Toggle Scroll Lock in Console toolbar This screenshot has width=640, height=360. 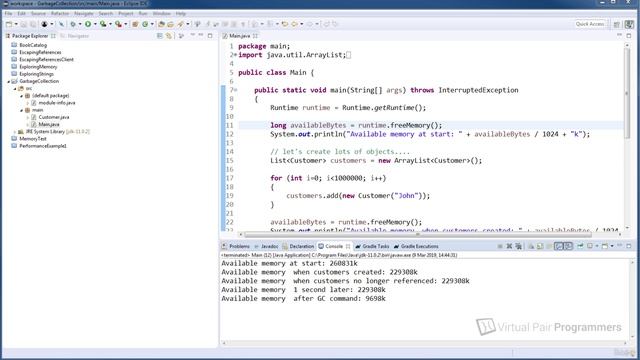coord(540,246)
